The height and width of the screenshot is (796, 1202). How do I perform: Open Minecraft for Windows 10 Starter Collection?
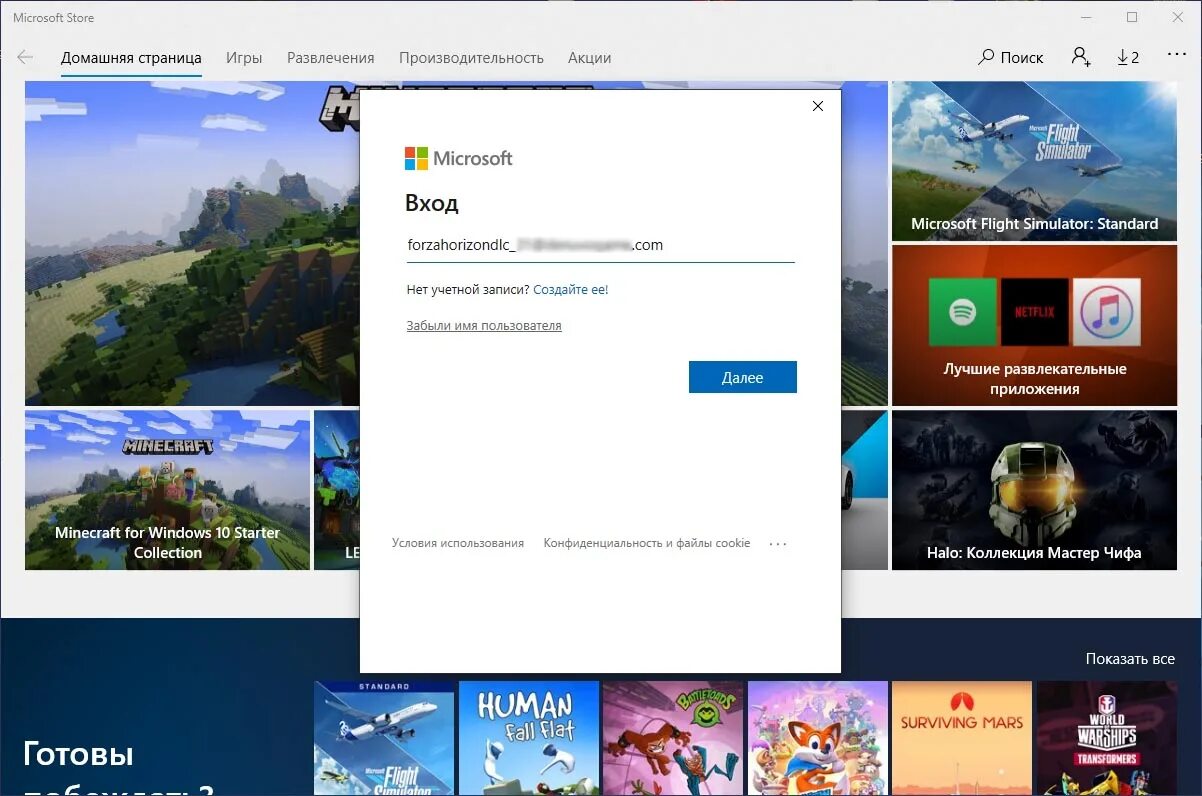(167, 490)
